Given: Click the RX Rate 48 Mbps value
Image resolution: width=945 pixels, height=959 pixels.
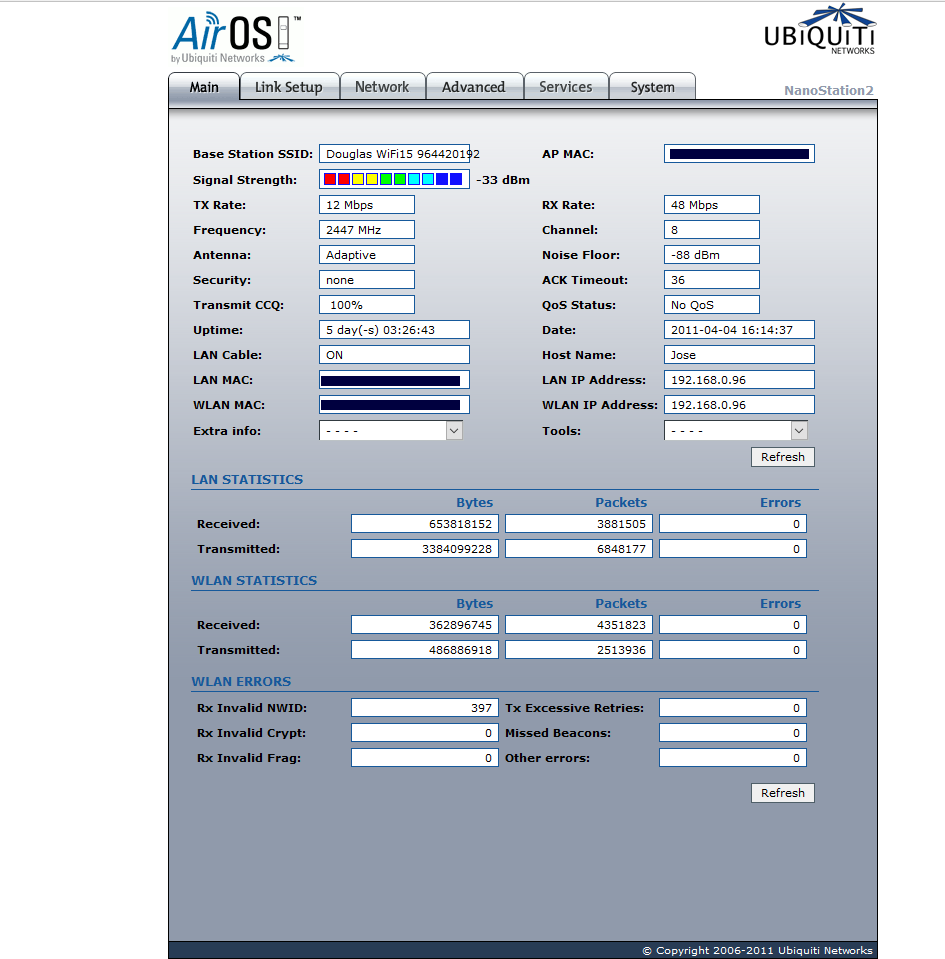Looking at the screenshot, I should tap(711, 205).
